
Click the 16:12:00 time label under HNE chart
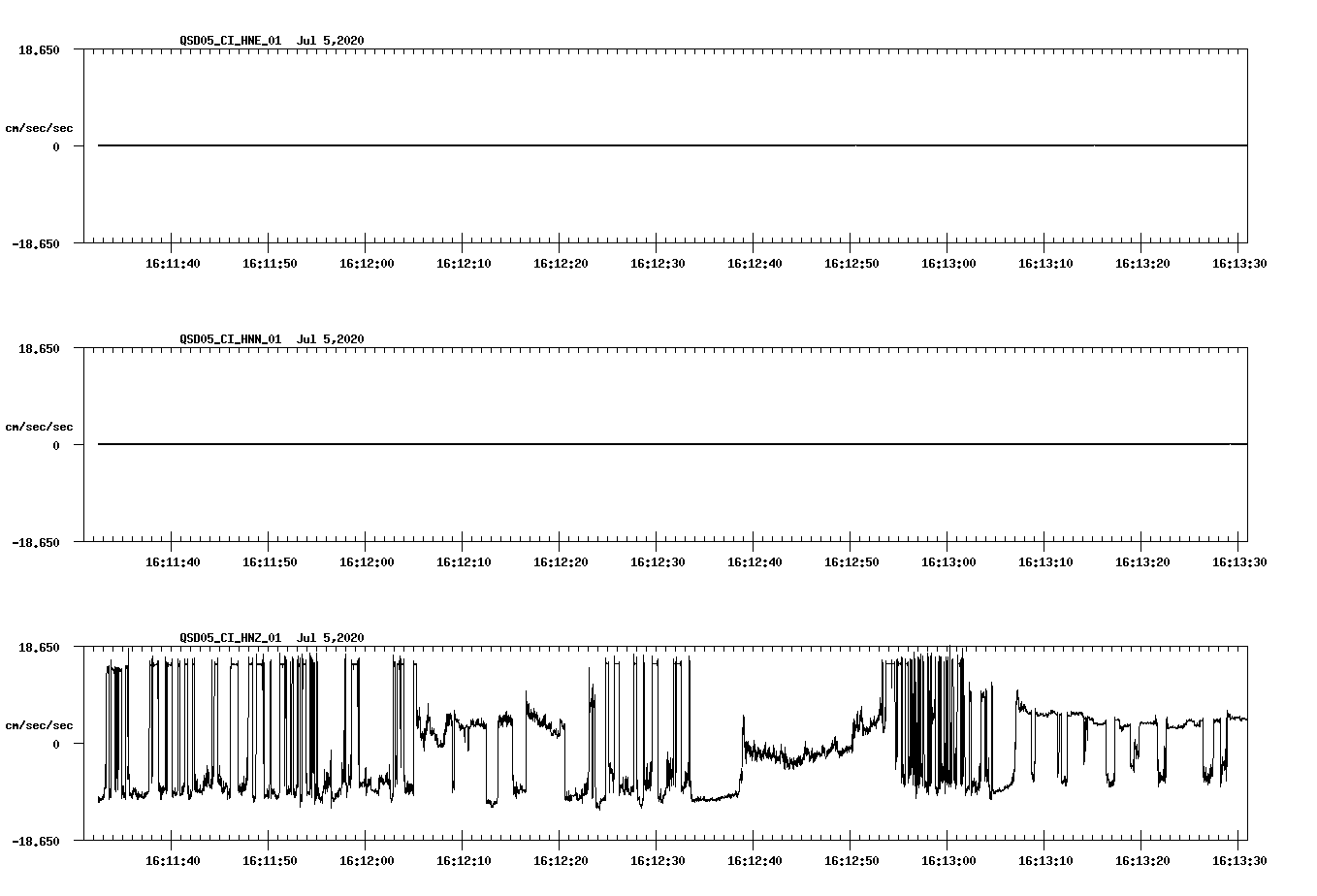click(367, 264)
